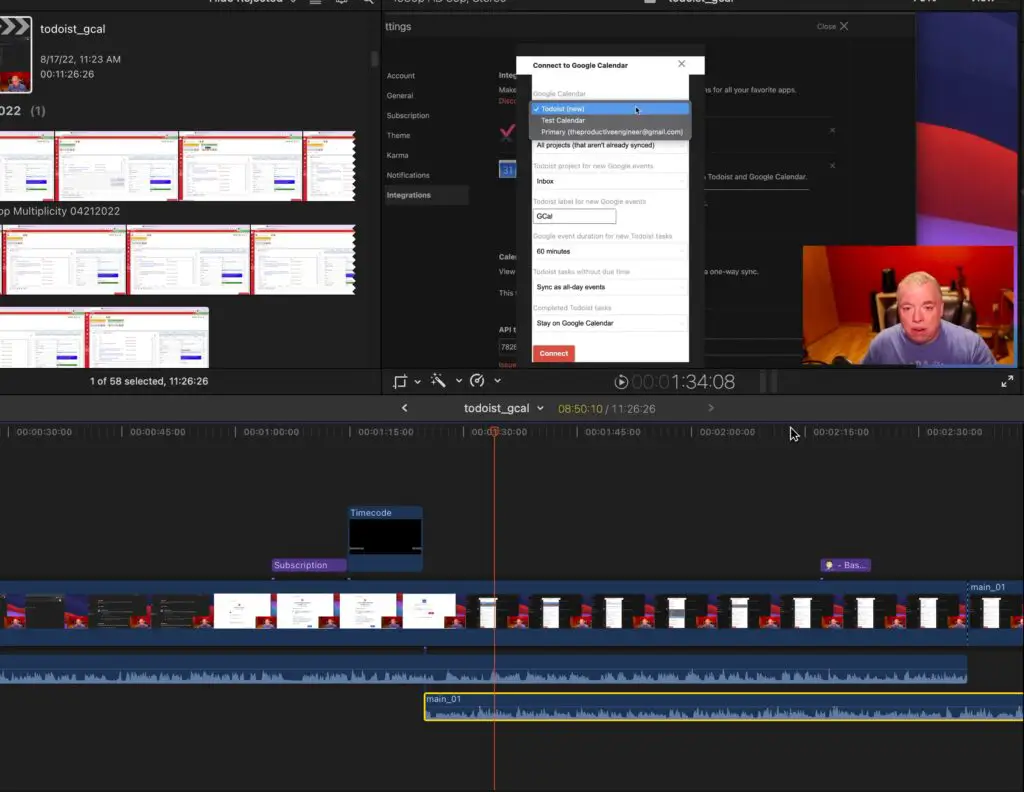Click the ruler label 00:02:15:00

840,432
